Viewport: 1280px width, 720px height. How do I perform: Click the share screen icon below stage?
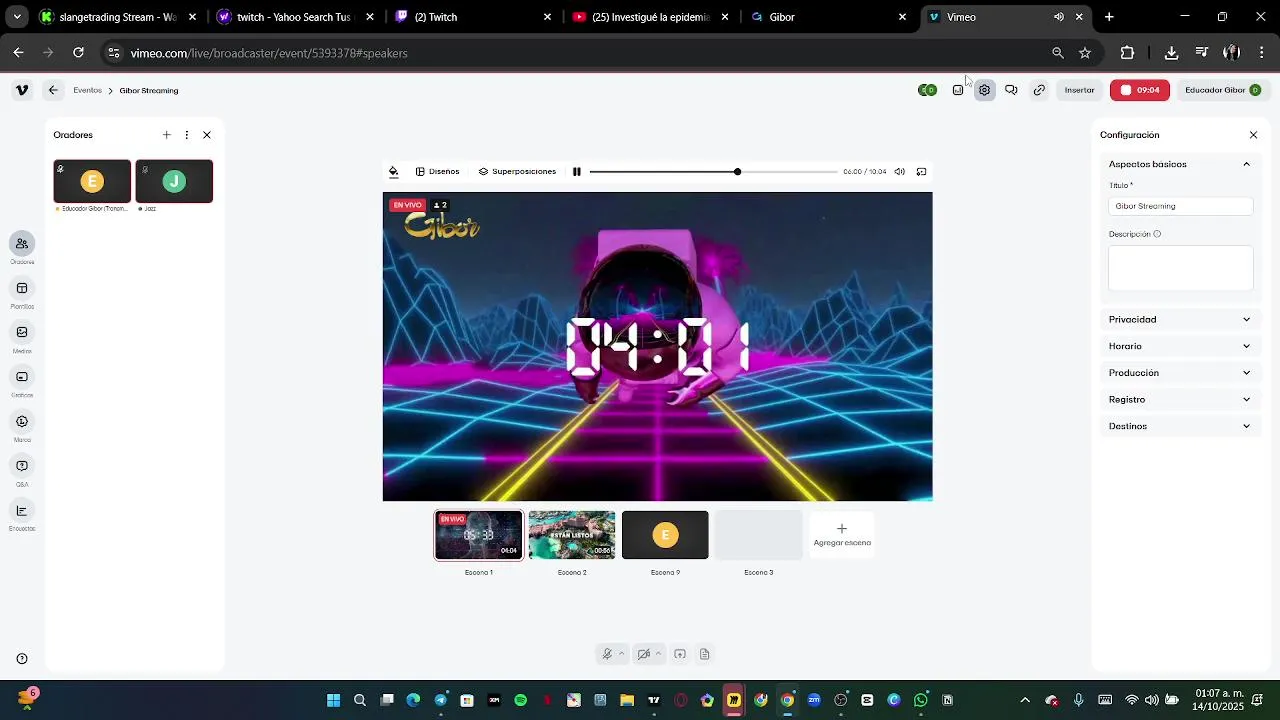(680, 654)
